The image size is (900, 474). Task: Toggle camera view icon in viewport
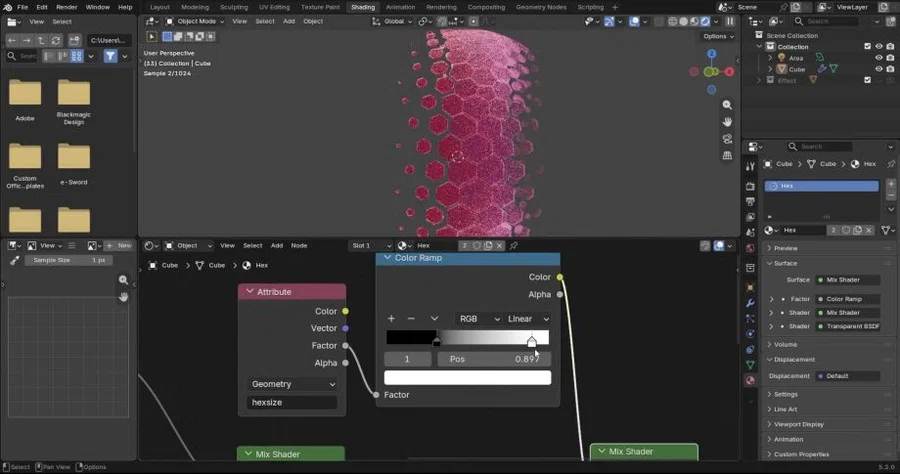tap(727, 139)
